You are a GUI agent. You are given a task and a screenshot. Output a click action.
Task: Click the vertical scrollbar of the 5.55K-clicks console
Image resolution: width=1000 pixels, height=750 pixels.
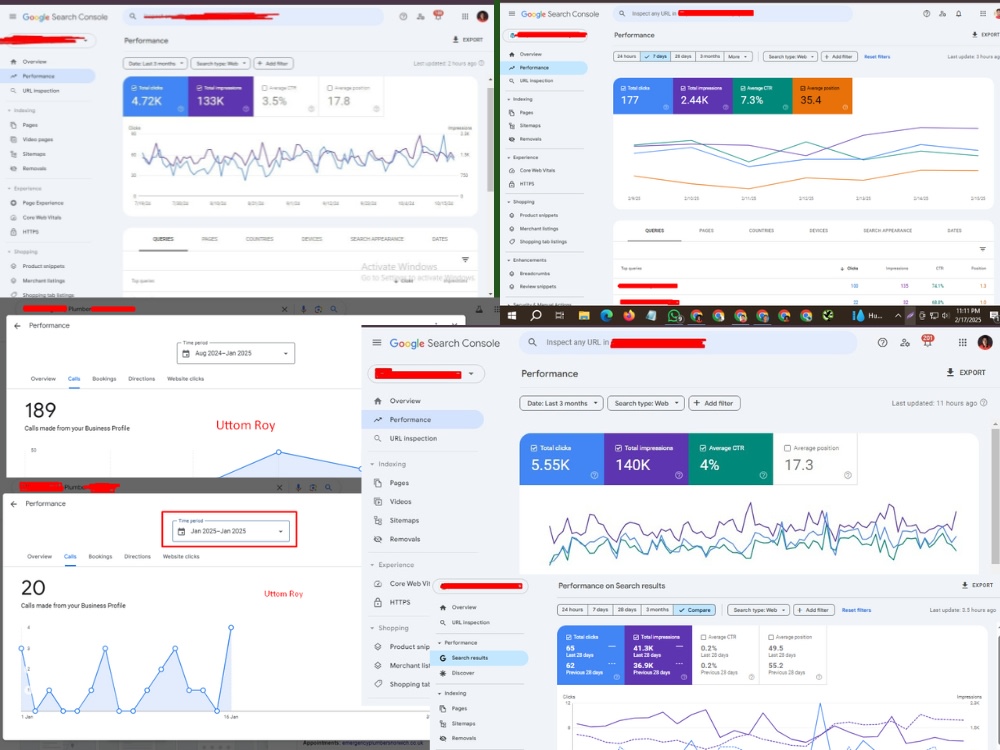[995, 496]
